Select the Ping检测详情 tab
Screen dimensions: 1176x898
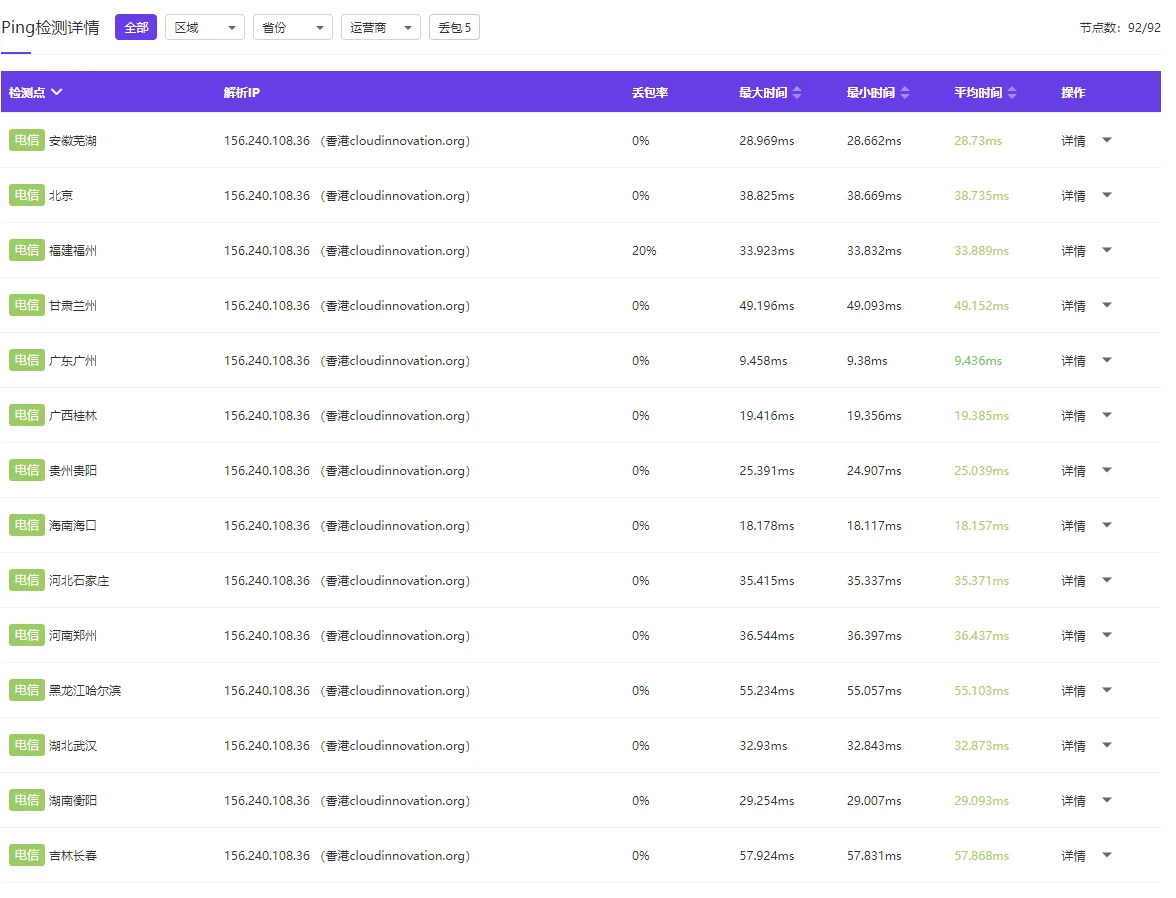click(x=50, y=28)
